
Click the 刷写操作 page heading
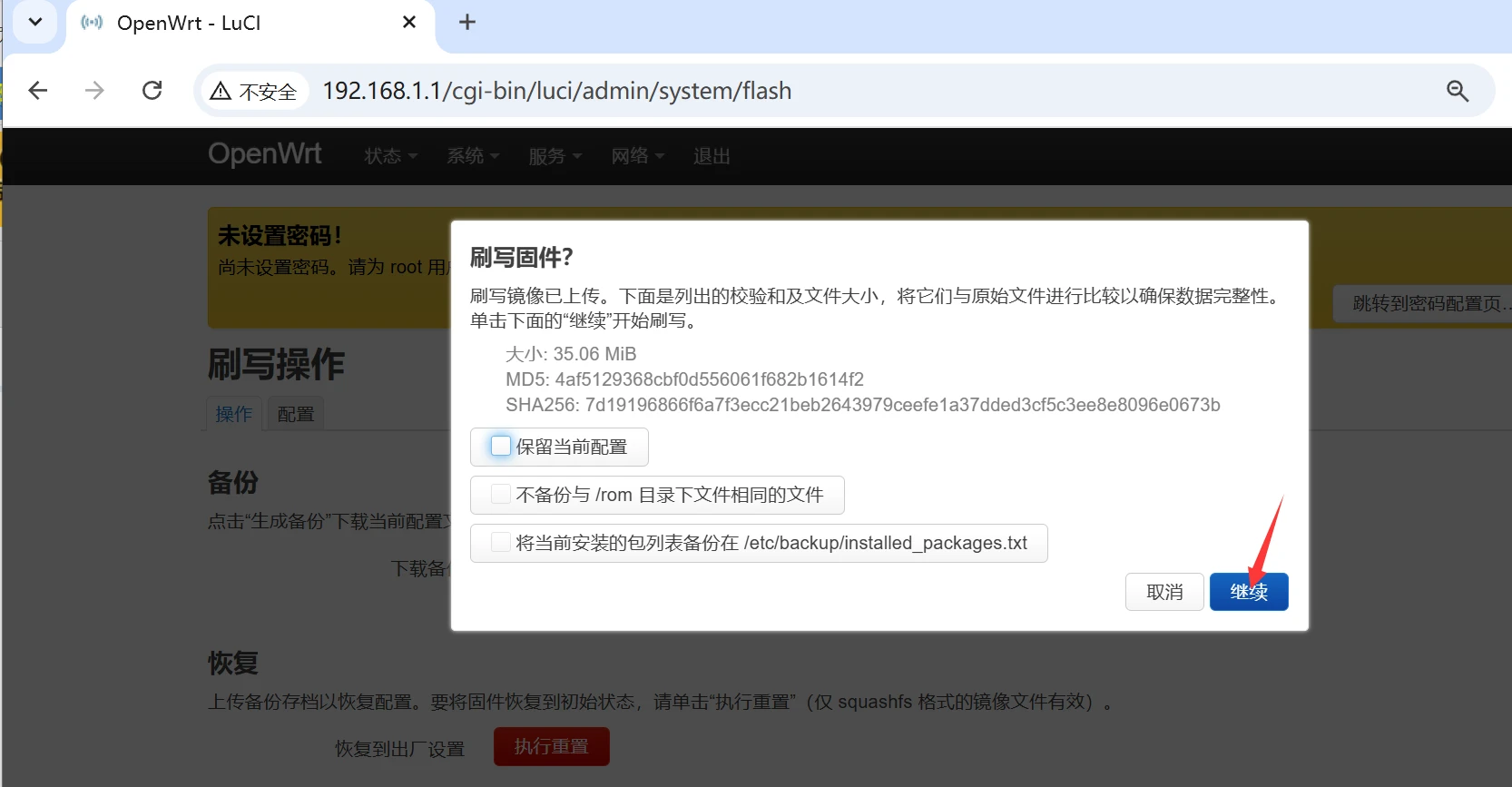click(x=277, y=364)
